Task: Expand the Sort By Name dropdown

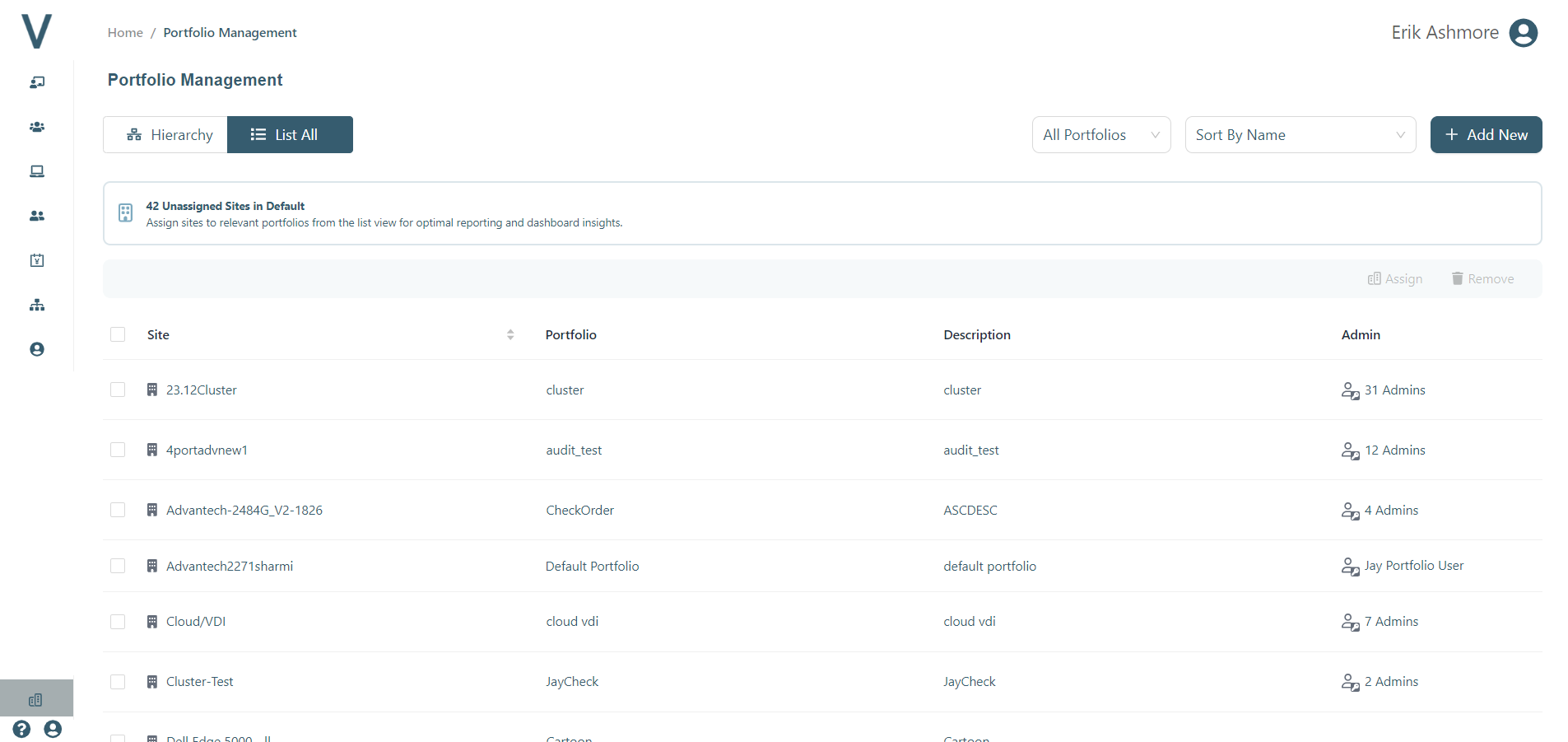Action: (x=1300, y=135)
